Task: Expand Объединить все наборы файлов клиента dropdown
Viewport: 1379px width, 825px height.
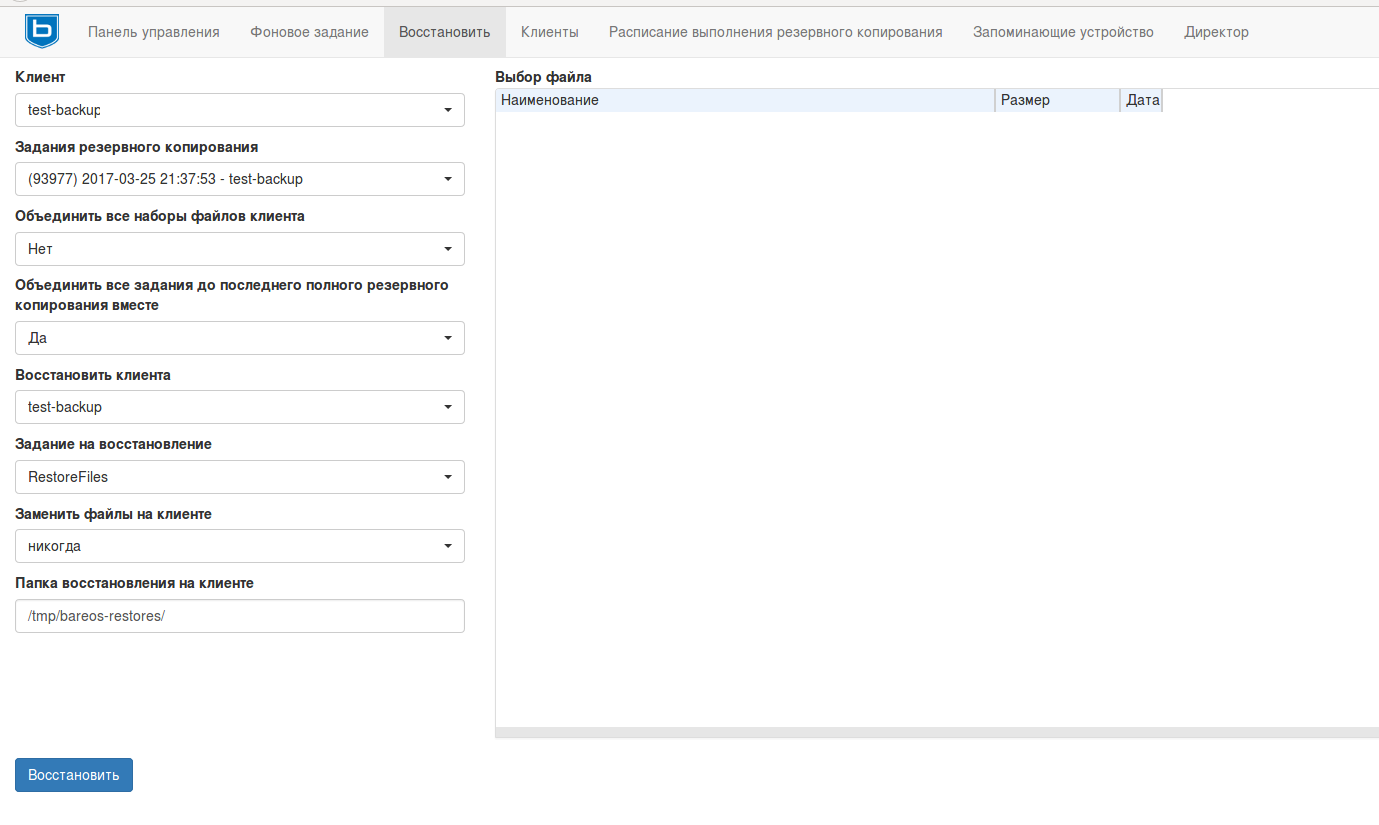Action: point(240,249)
